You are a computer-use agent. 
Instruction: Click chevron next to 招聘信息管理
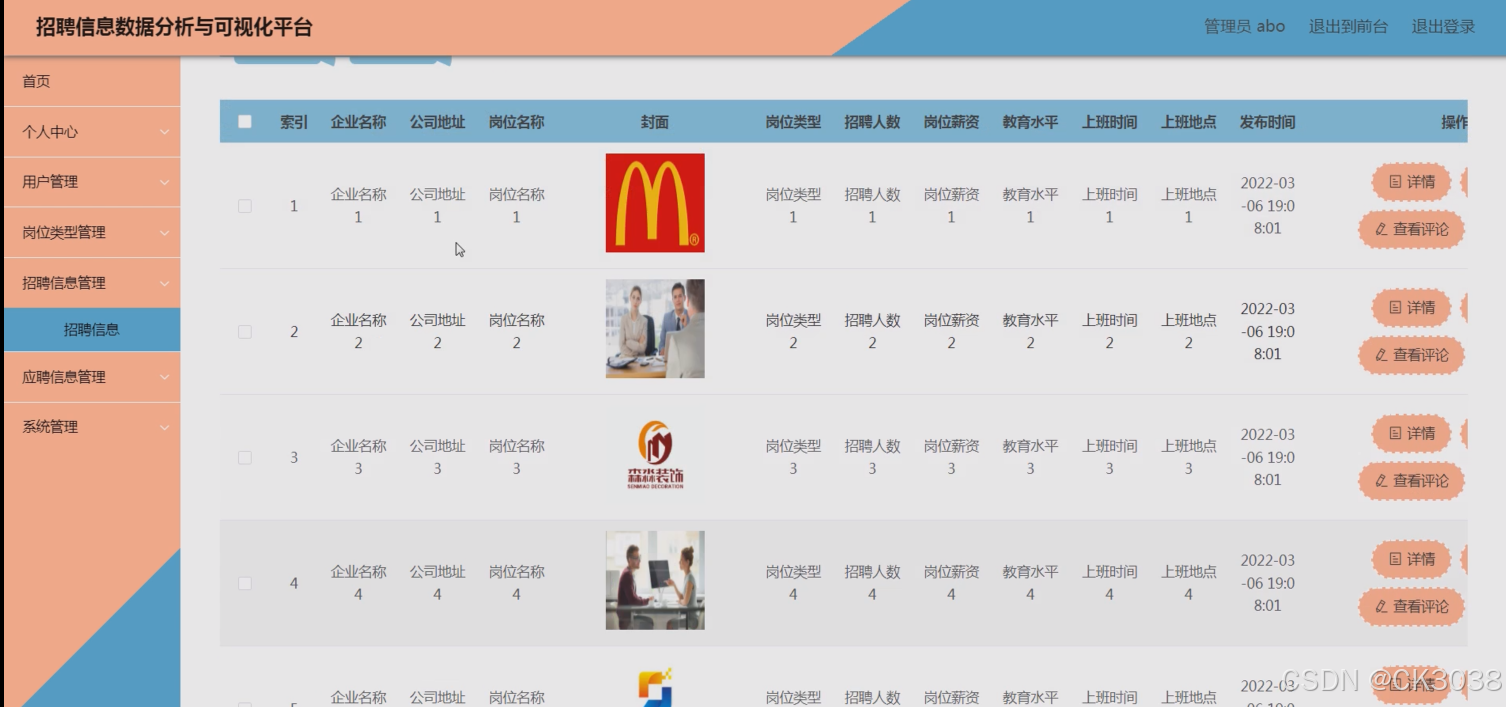tap(164, 283)
